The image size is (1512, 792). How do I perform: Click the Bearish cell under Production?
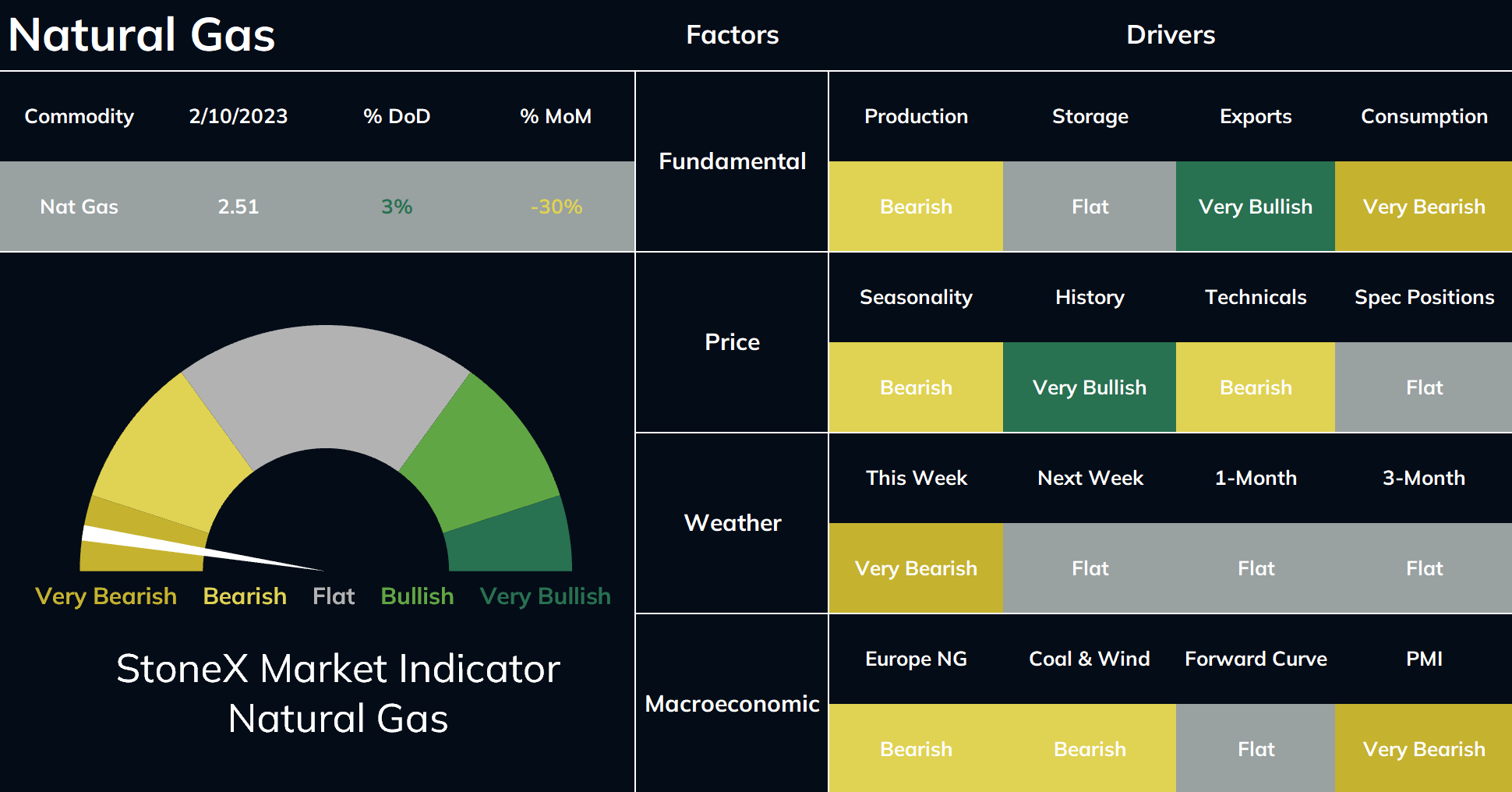point(916,207)
